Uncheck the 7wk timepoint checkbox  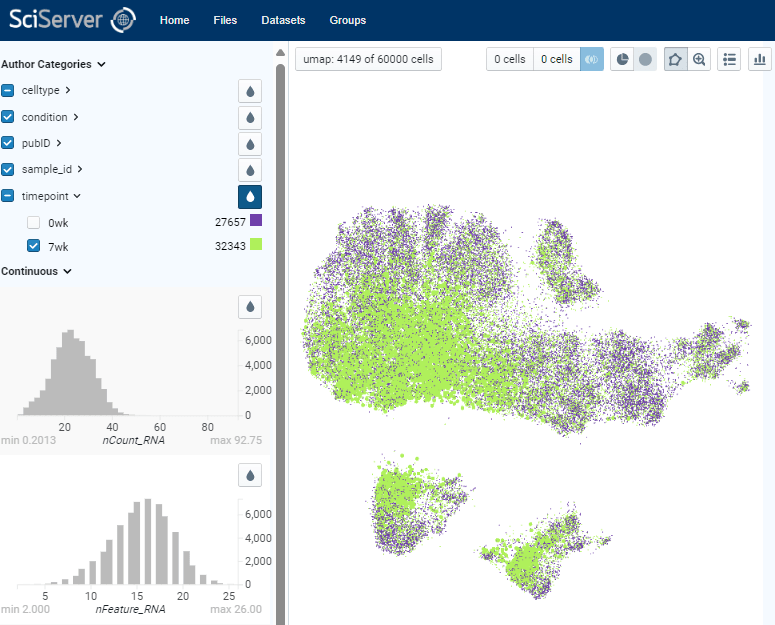tap(34, 246)
